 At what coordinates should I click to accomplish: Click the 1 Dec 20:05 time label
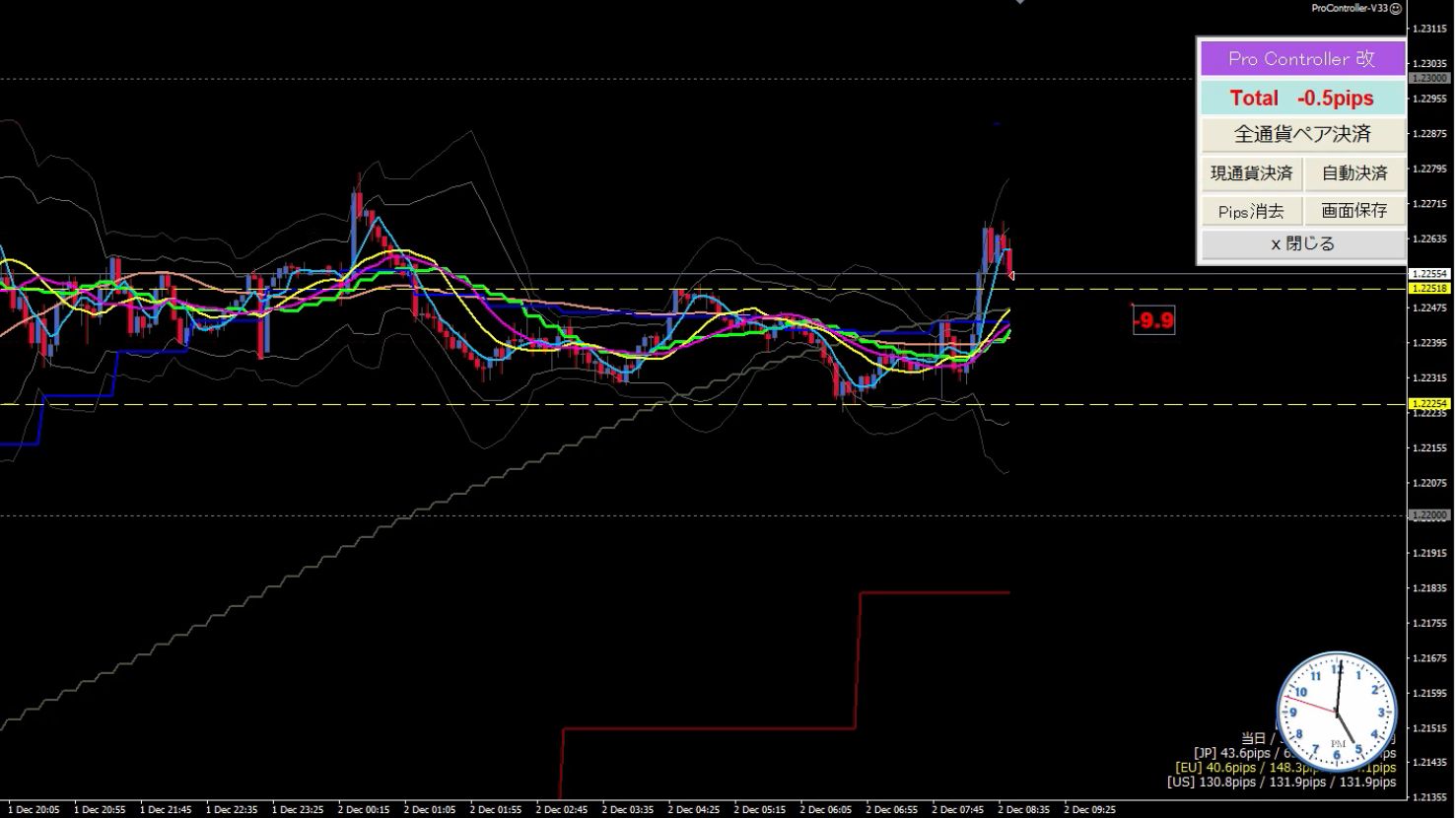[34, 810]
